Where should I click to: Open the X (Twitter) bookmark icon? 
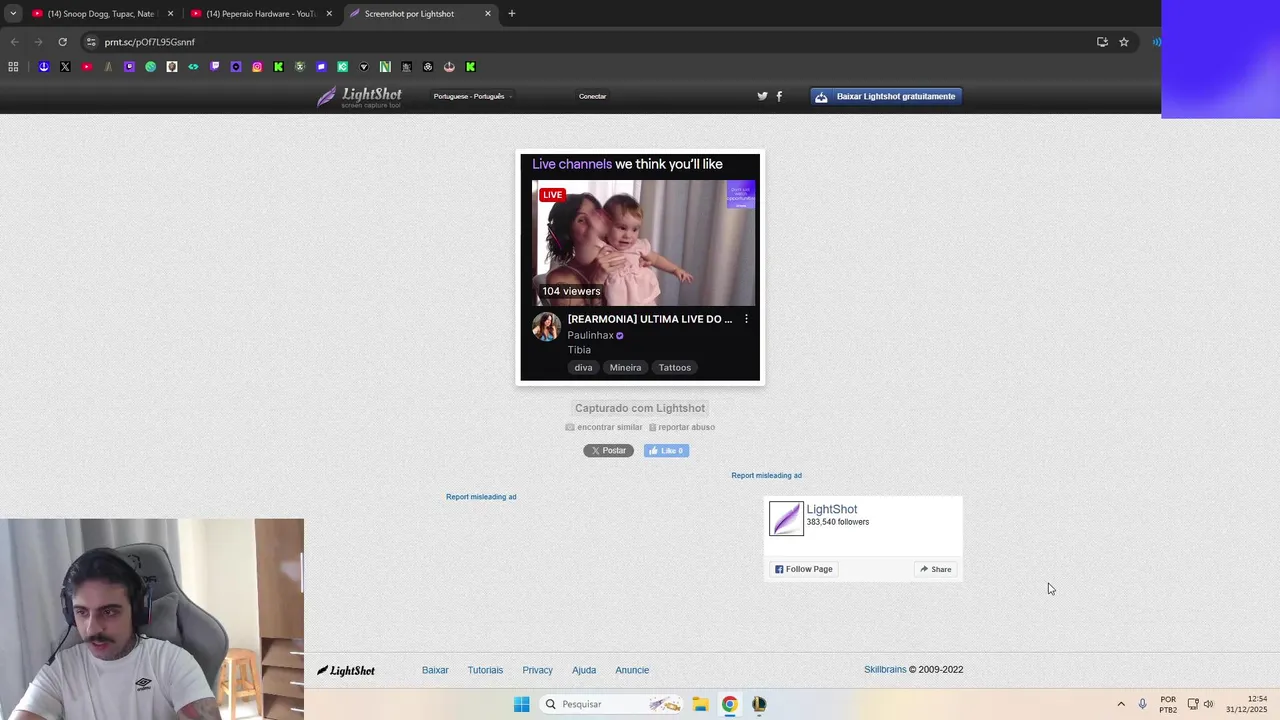65,67
